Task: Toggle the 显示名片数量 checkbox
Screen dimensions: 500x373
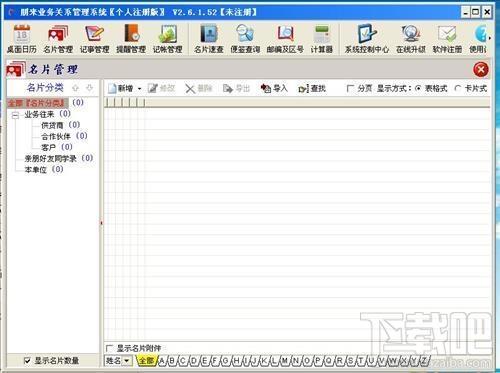Action: point(27,360)
